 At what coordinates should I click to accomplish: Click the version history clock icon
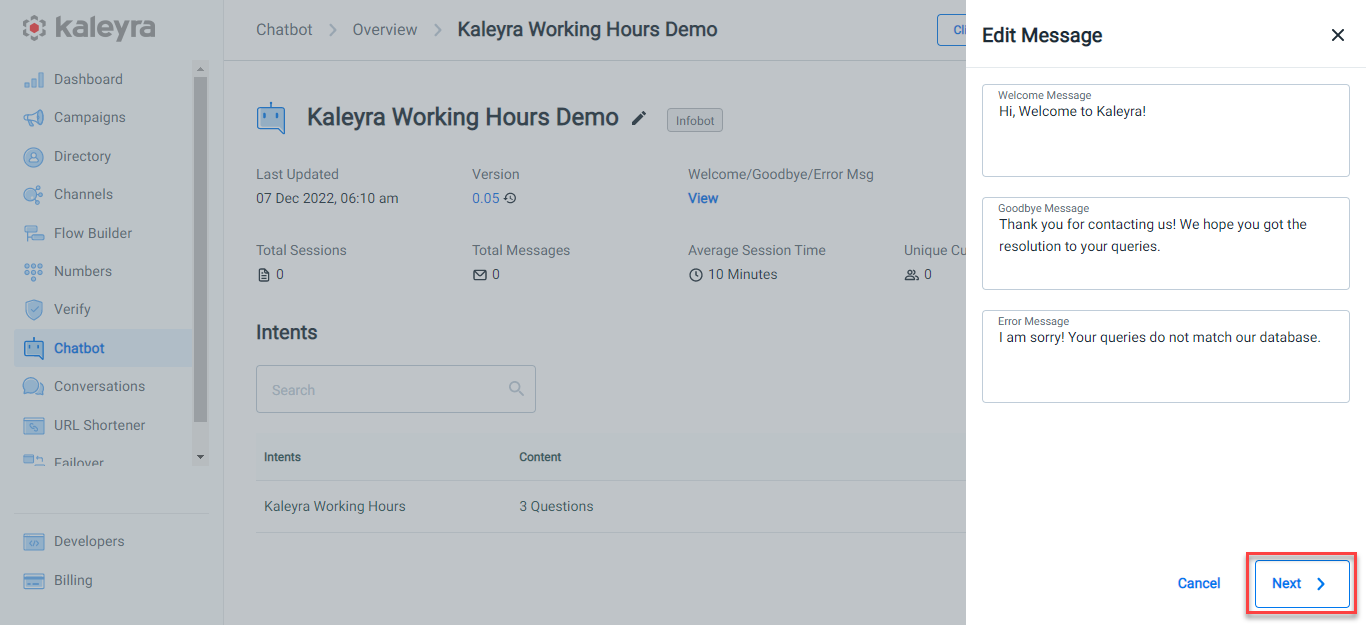[x=510, y=198]
